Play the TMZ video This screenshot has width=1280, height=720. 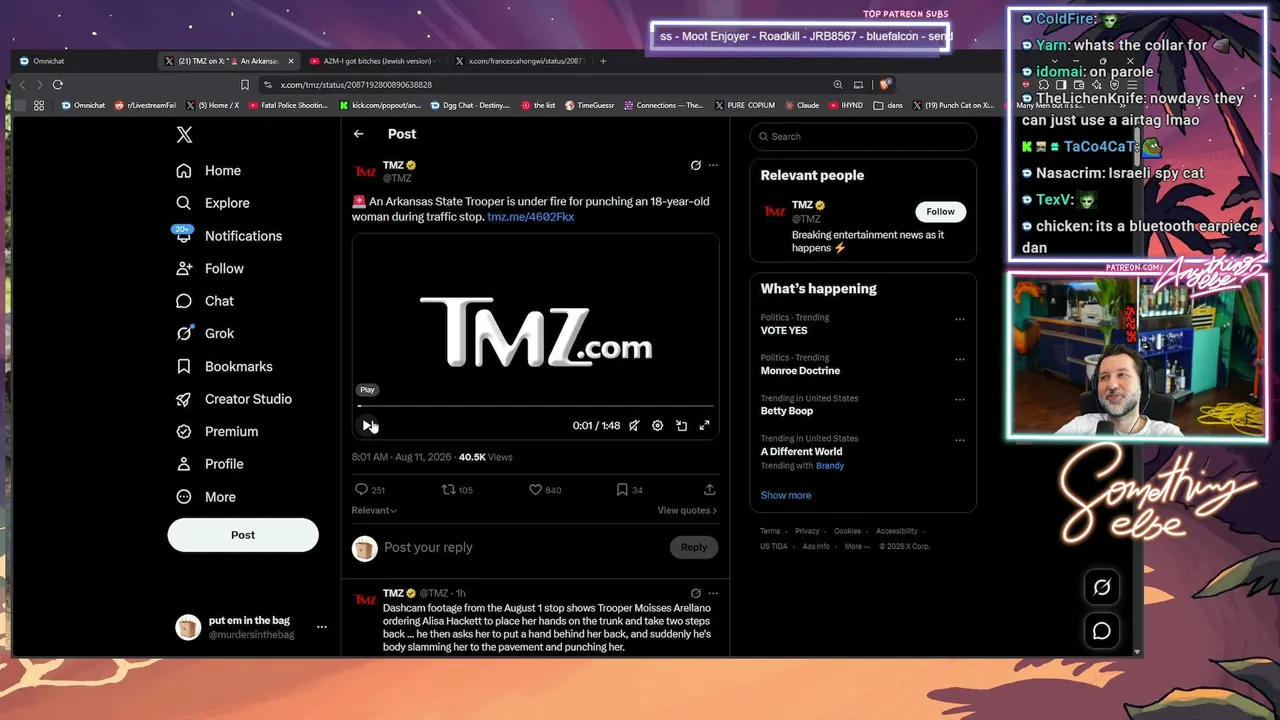(x=368, y=426)
